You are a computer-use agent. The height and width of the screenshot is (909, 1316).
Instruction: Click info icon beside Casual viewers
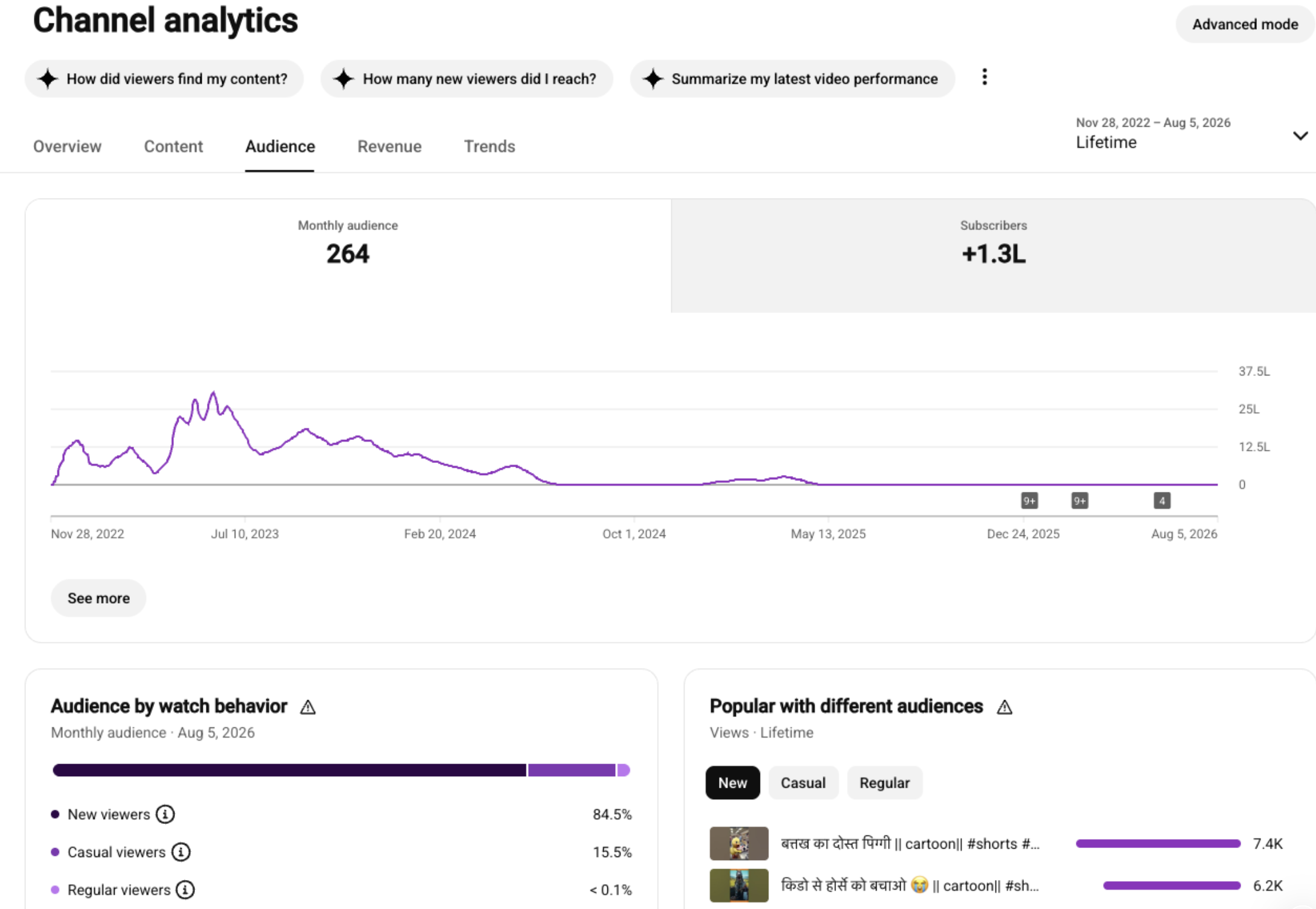(x=181, y=852)
